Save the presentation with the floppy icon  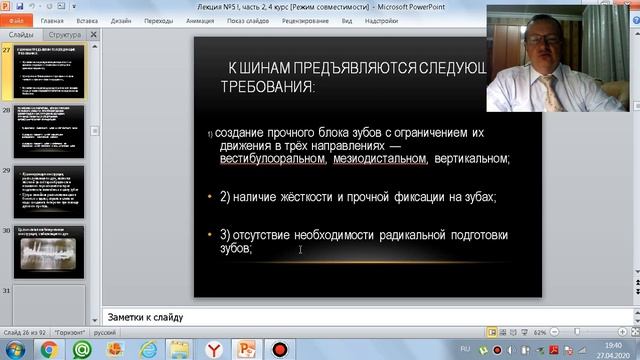tap(19, 7)
